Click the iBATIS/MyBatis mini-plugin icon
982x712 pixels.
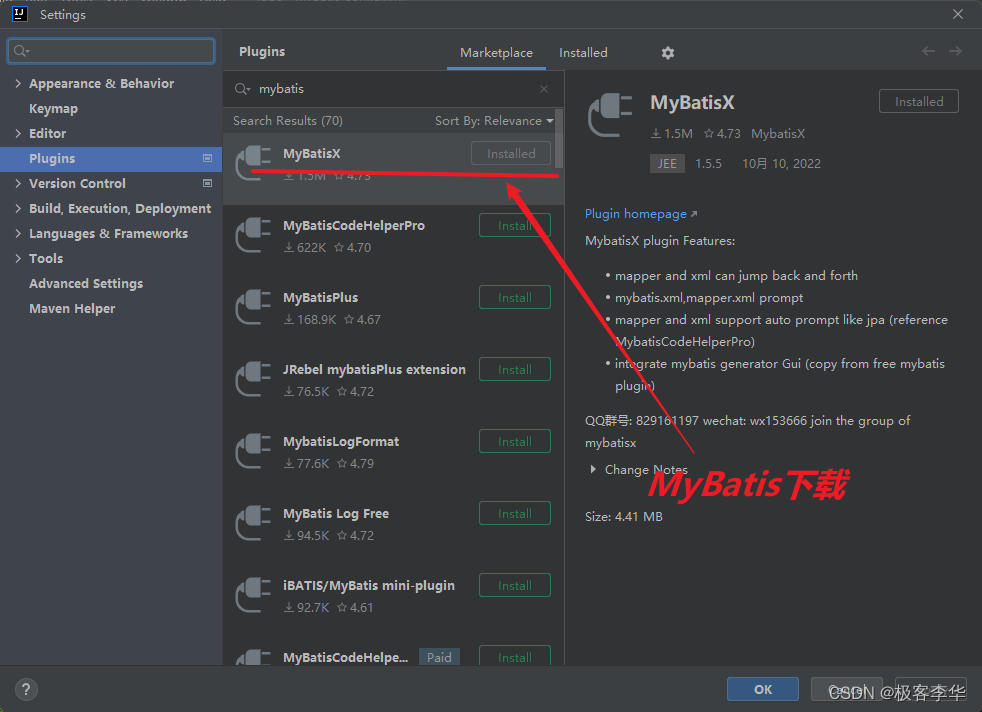tap(253, 596)
